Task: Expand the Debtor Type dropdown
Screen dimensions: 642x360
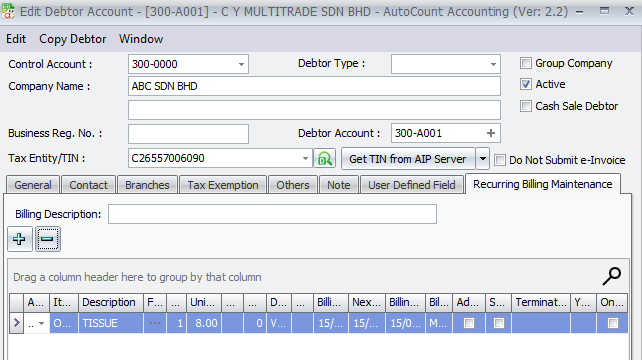Action: coord(493,64)
